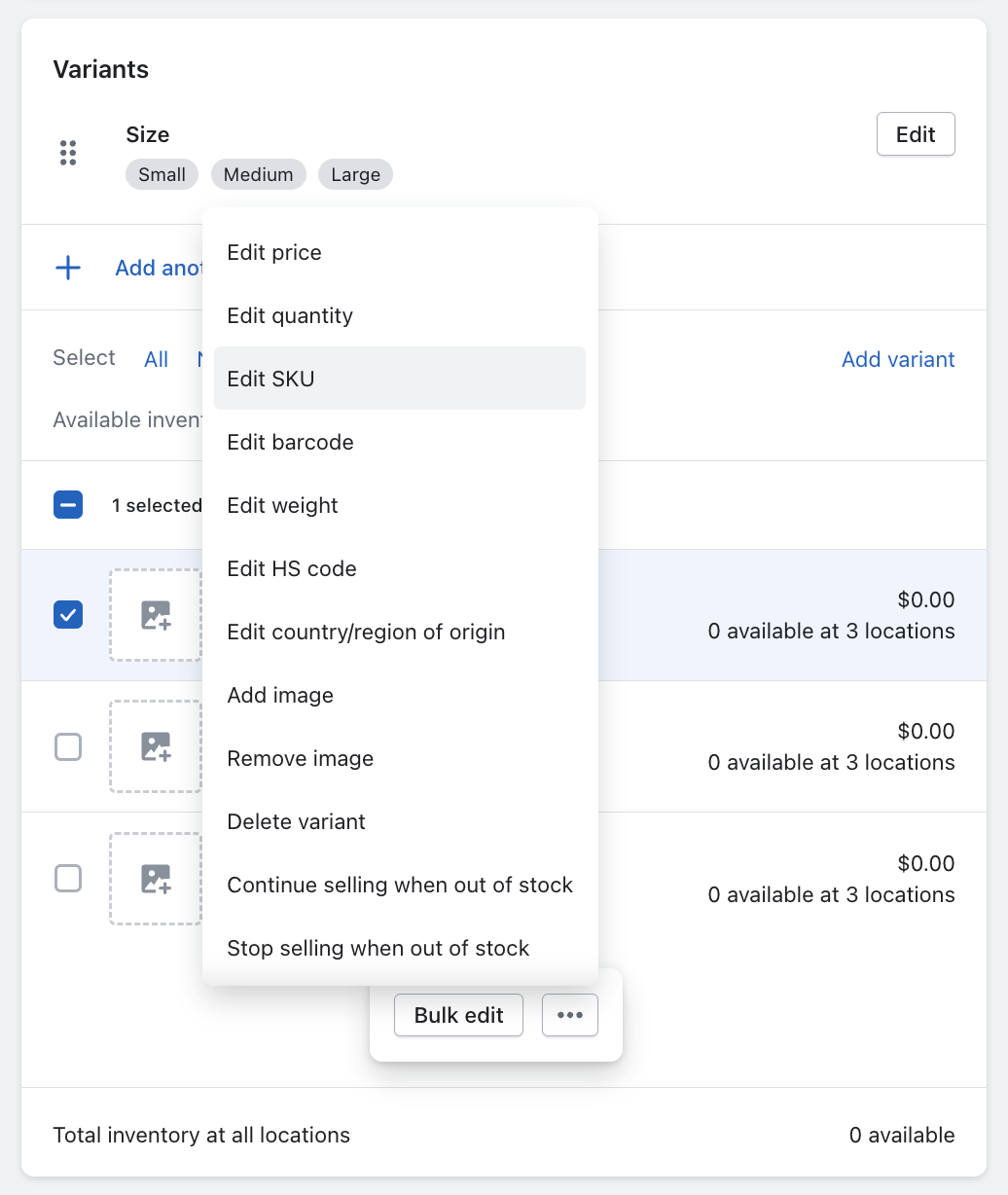Pick Edit barcode from the dropdown
The image size is (1008, 1195).
tap(290, 442)
